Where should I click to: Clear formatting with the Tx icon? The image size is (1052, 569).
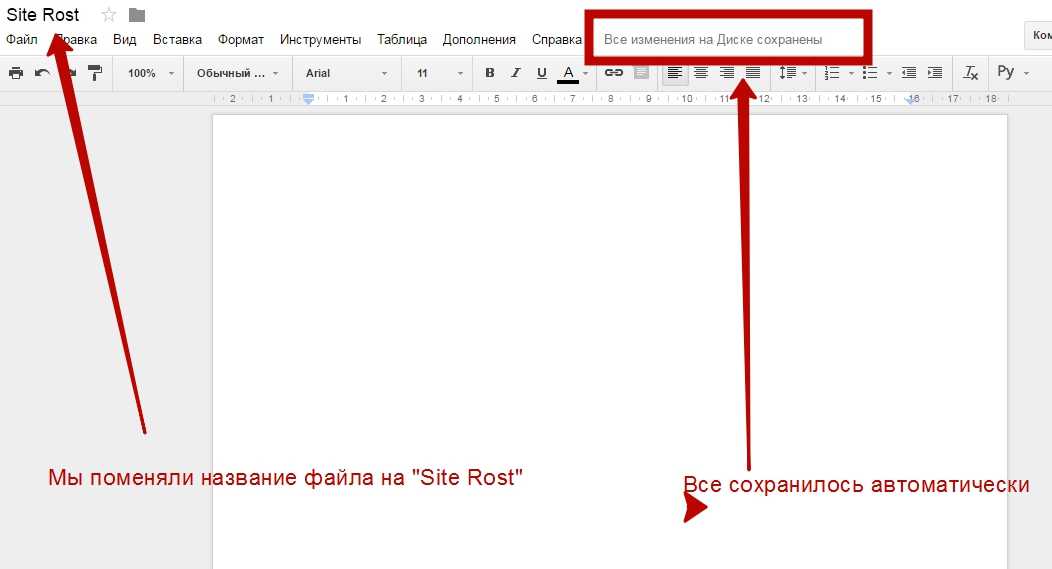[970, 73]
